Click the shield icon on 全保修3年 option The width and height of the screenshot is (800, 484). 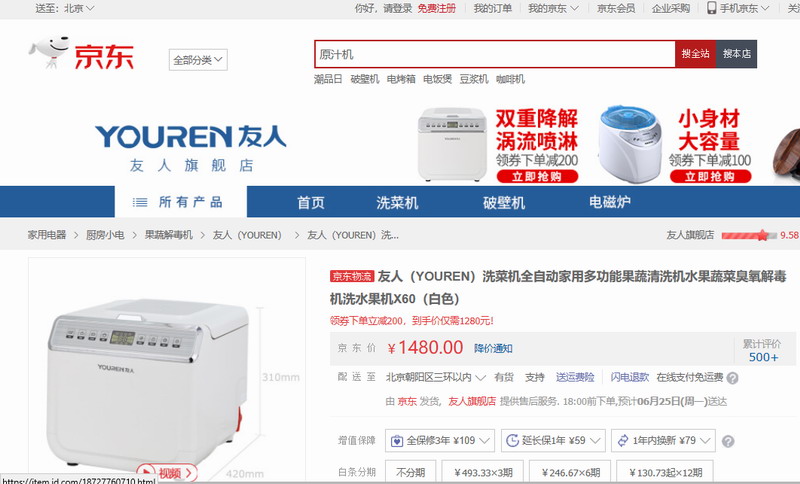(x=396, y=441)
